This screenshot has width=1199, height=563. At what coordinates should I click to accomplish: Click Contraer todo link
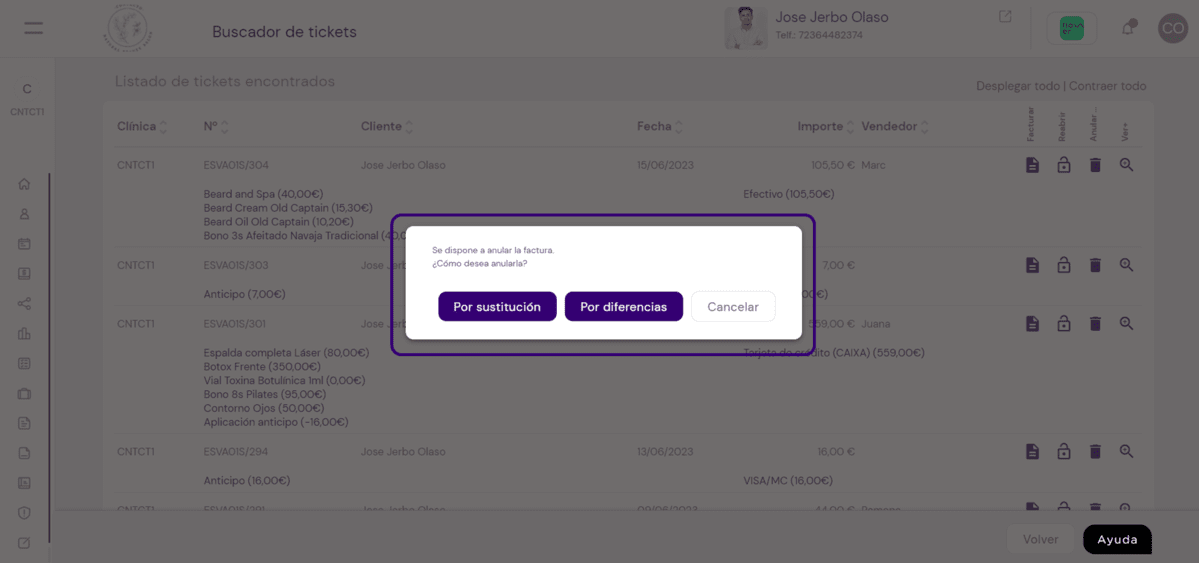(x=1108, y=86)
